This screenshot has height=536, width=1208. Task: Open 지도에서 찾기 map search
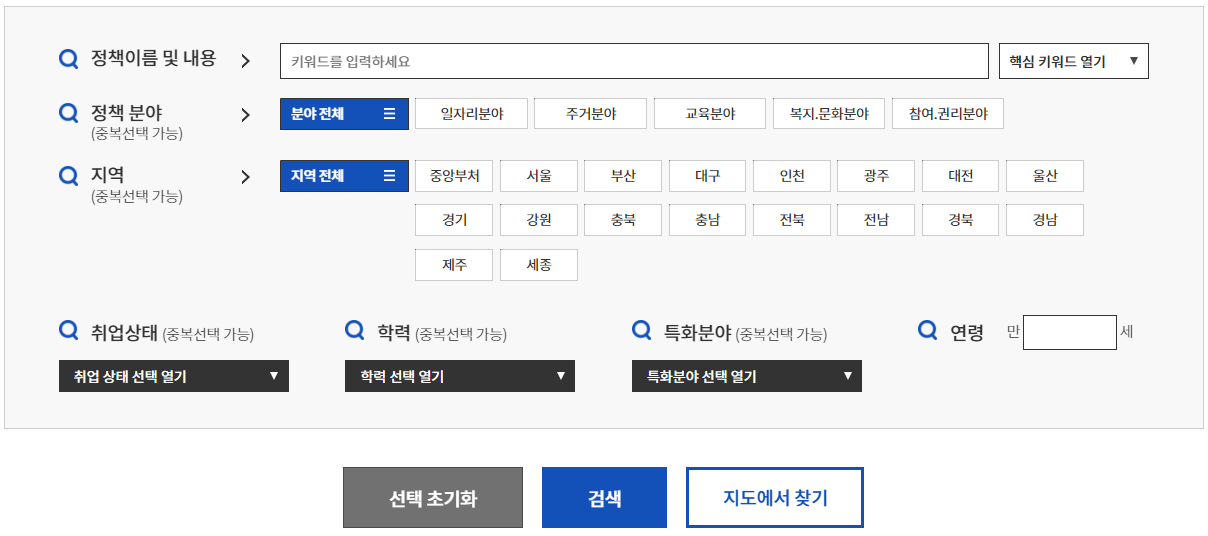click(x=775, y=498)
